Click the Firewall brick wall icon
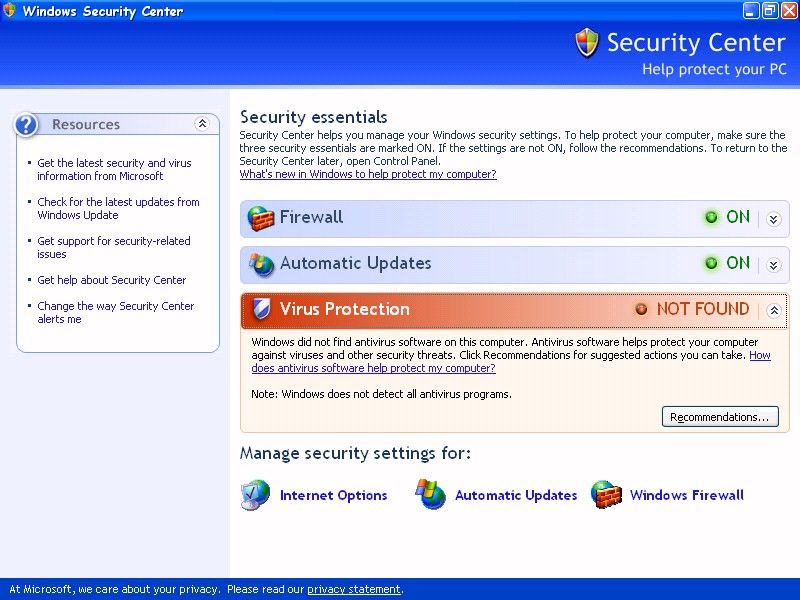 [260, 218]
